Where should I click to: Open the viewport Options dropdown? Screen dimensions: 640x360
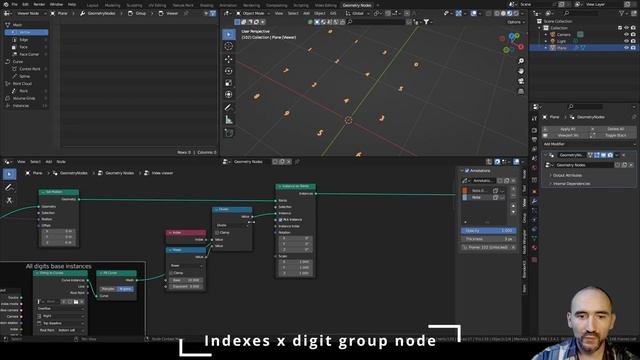coord(515,22)
